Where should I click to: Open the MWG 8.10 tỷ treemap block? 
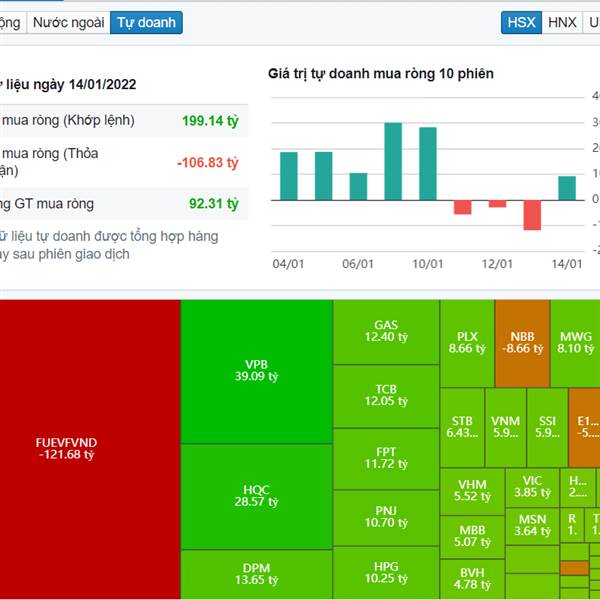tap(576, 343)
